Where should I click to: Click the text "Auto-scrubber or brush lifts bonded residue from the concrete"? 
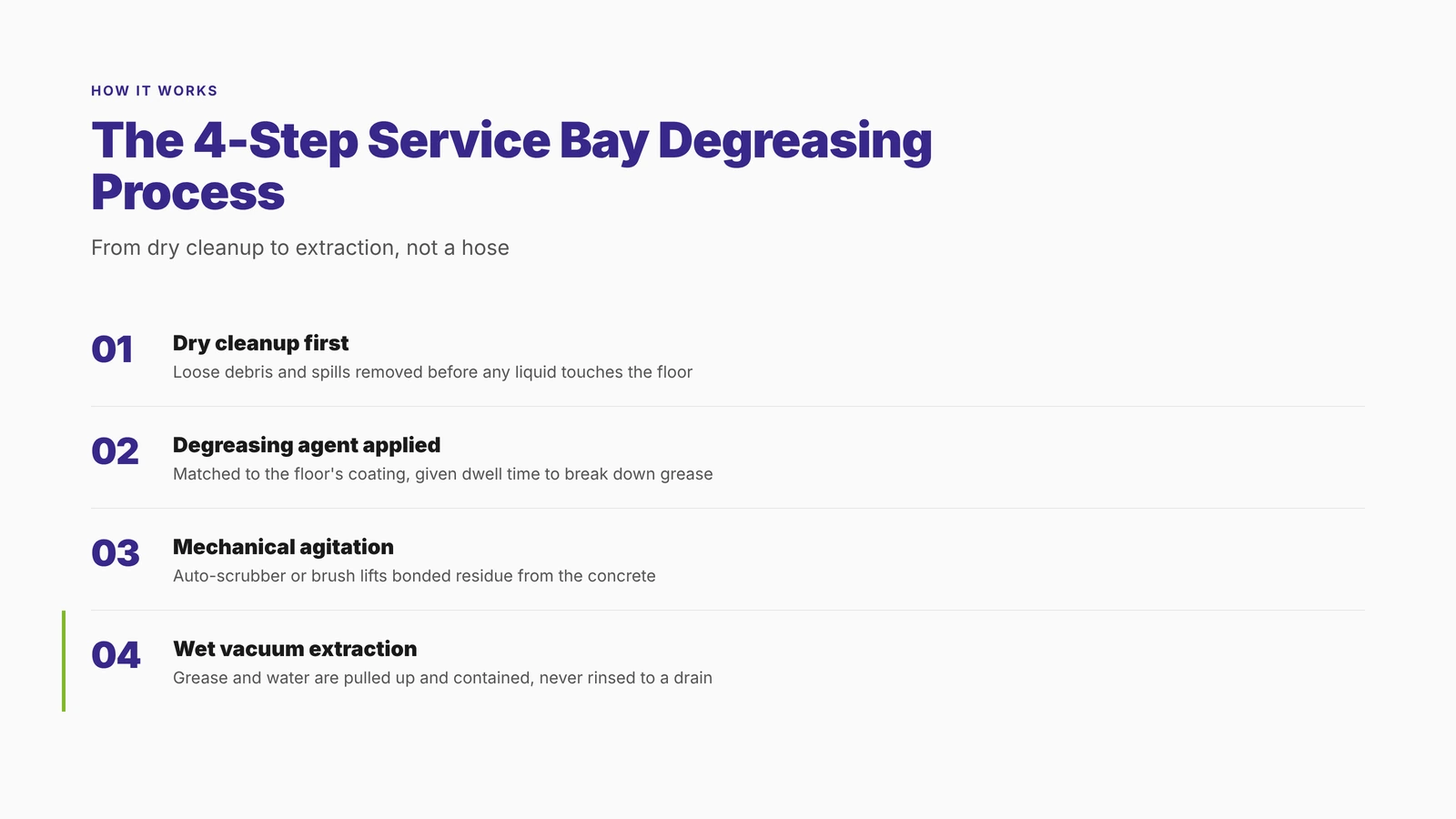point(414,576)
